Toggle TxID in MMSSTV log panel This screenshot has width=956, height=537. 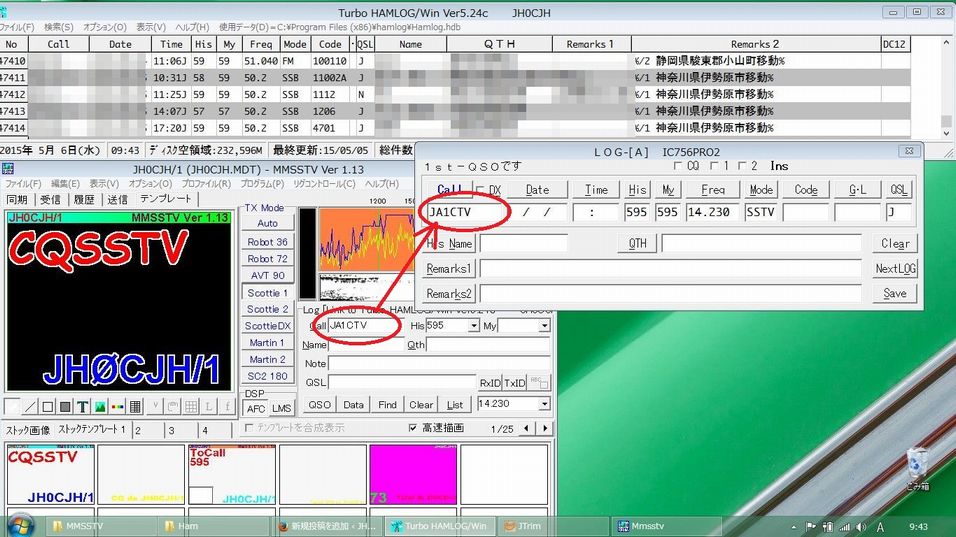coord(514,383)
